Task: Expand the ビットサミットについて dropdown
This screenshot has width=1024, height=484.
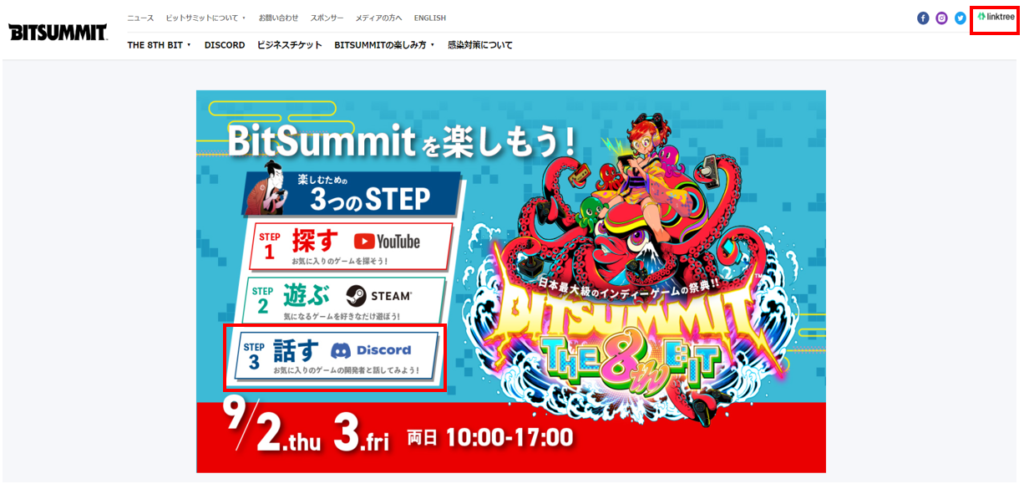Action: [x=206, y=18]
